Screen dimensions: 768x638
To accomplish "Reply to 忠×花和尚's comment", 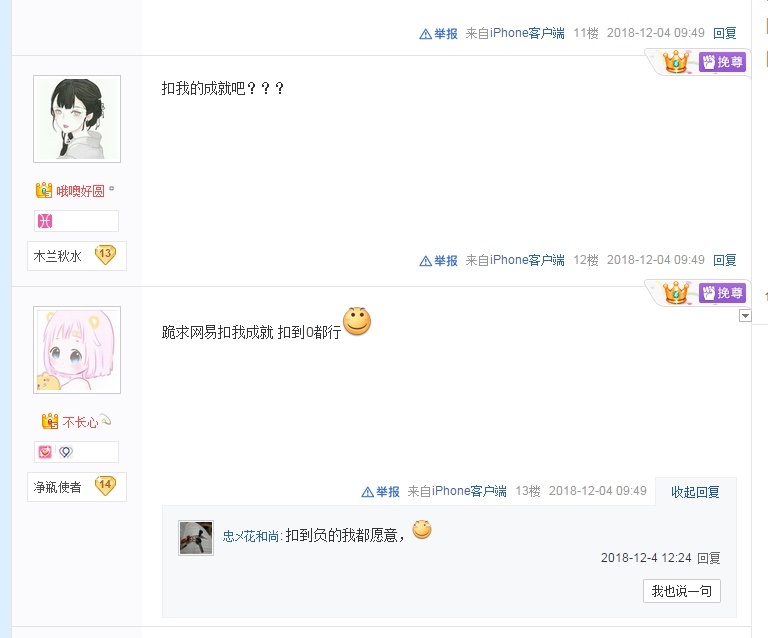I will (708, 558).
